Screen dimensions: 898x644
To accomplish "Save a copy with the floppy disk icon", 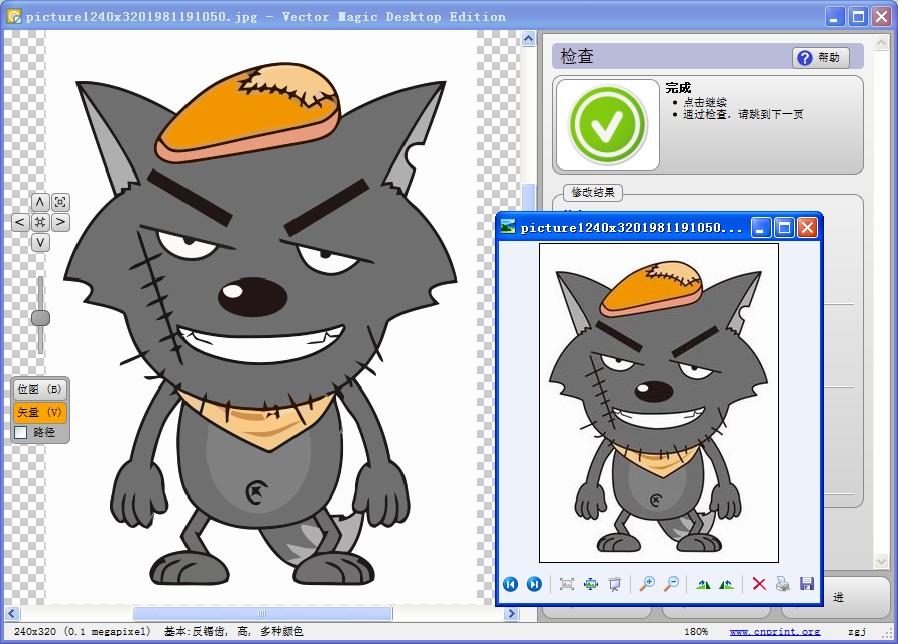I will tap(806, 584).
